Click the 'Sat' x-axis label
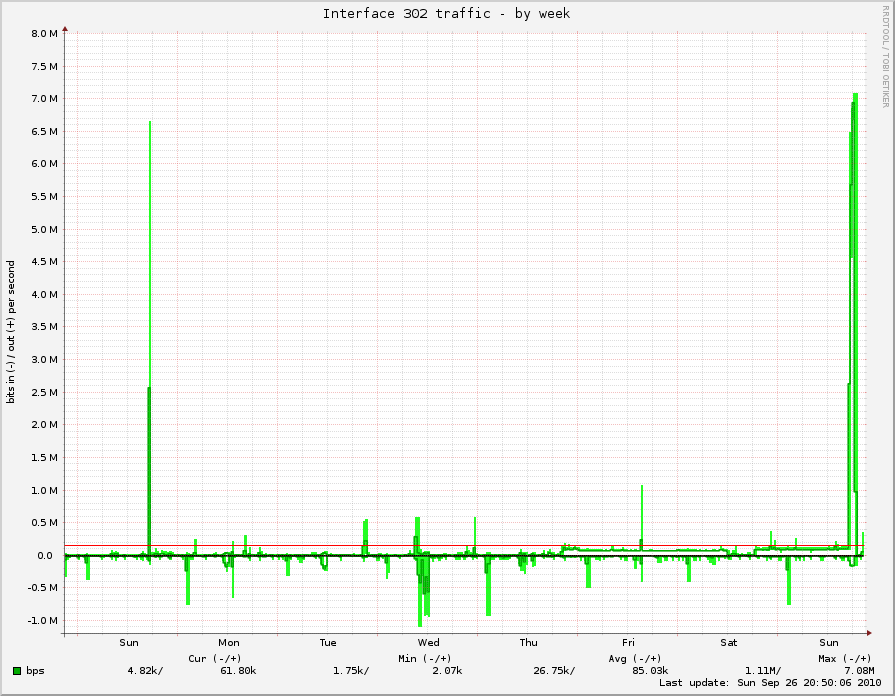This screenshot has width=895, height=696. (728, 642)
